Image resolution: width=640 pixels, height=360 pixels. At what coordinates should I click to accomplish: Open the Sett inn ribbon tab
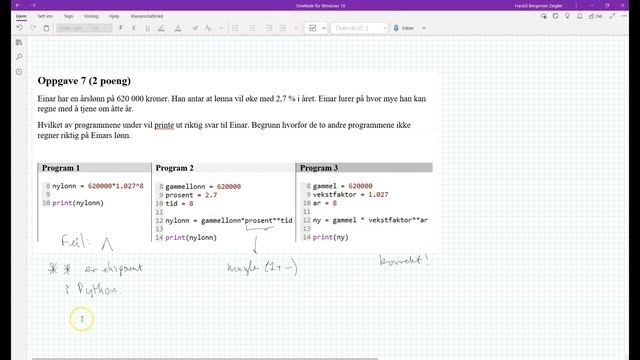pyautogui.click(x=45, y=16)
